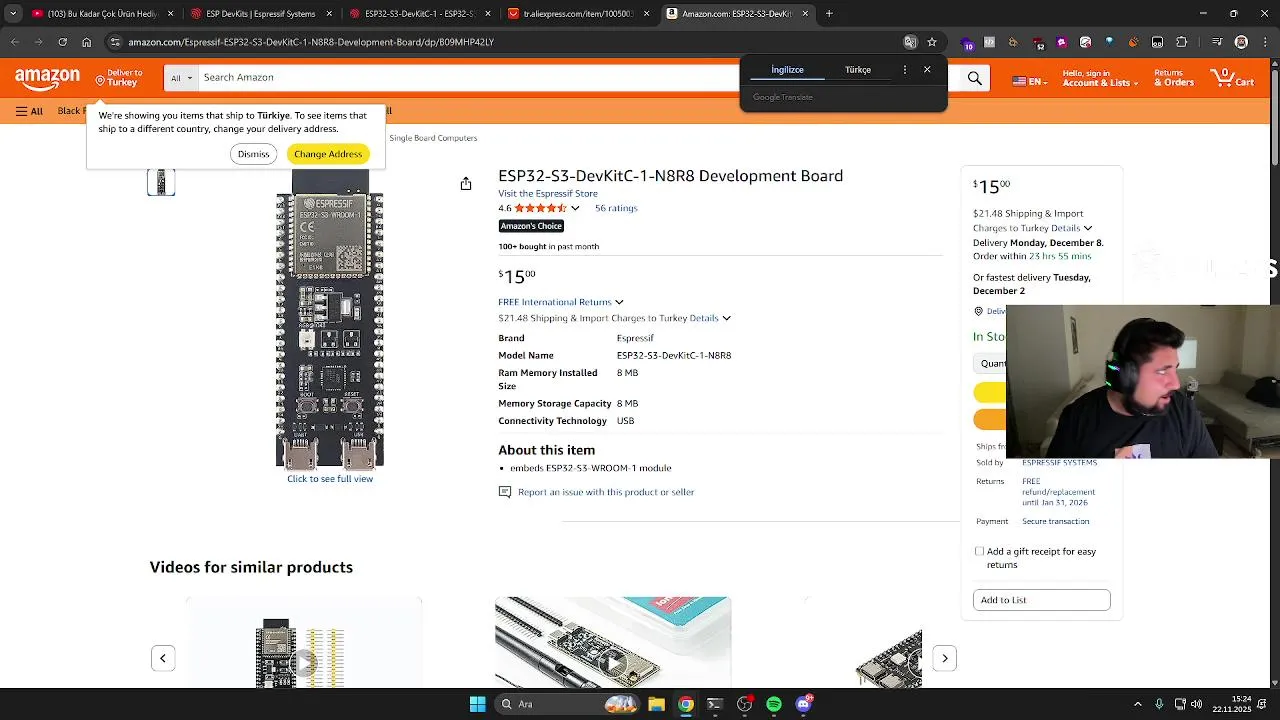Open Returns & Orders
Image resolution: width=1280 pixels, height=720 pixels.
(1174, 78)
